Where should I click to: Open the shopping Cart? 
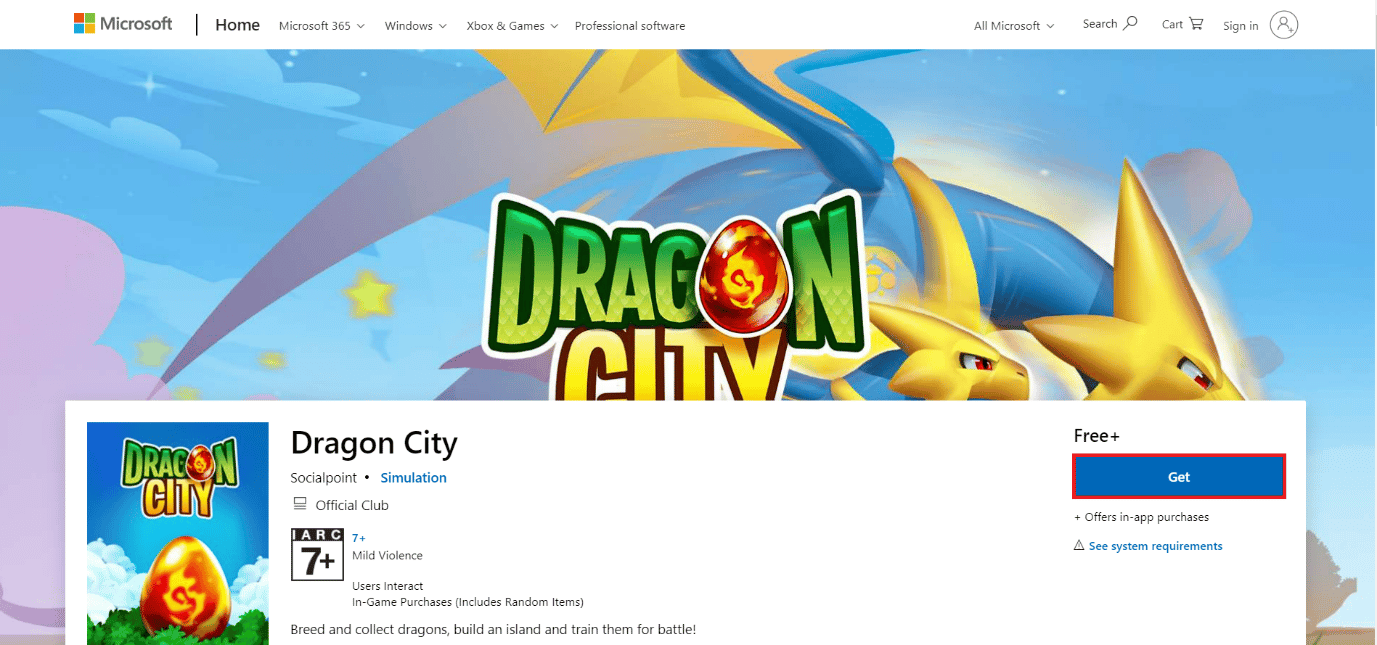tap(1182, 24)
